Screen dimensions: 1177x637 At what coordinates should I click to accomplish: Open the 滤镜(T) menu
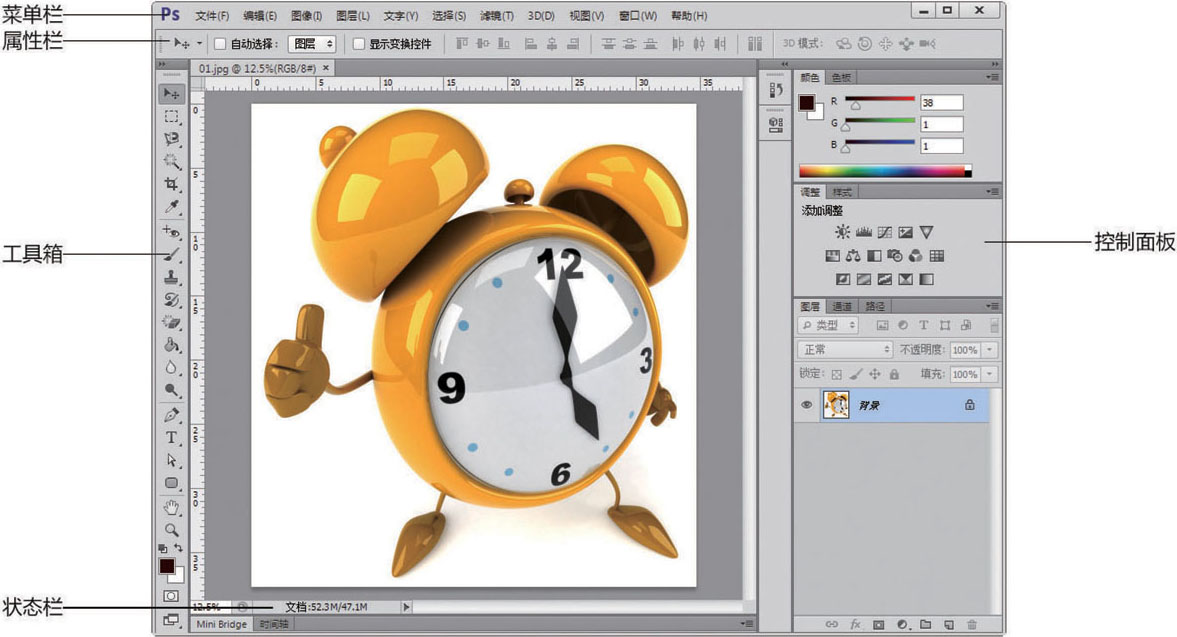497,16
